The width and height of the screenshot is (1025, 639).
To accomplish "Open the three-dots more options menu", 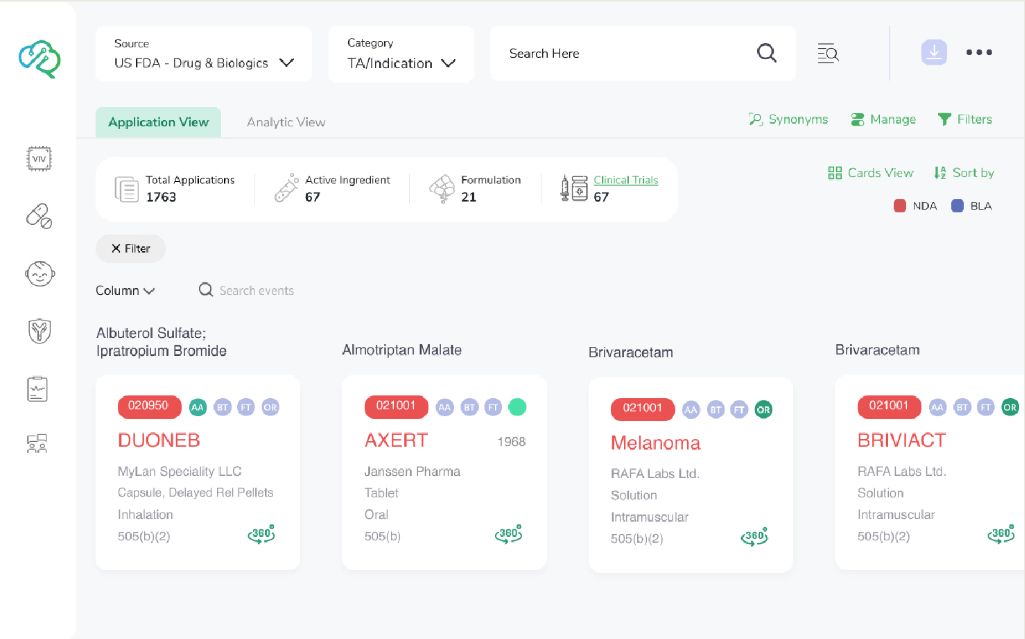I will [979, 52].
